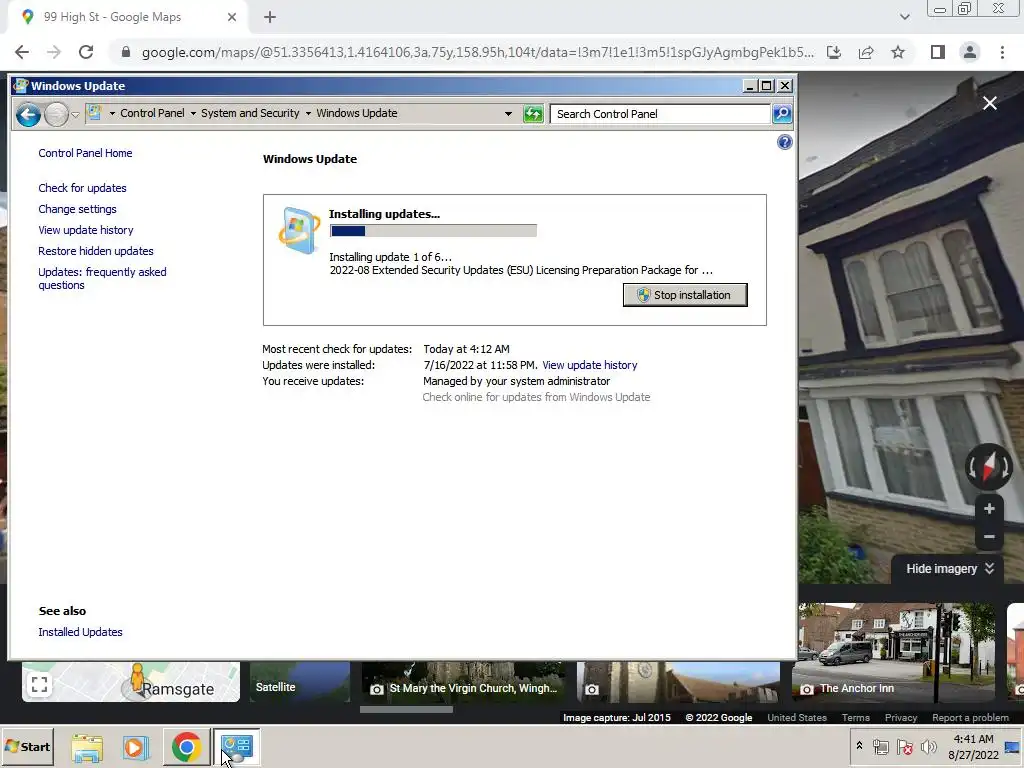The image size is (1024, 768).
Task: Click install app icon in address bar
Action: pos(834,52)
